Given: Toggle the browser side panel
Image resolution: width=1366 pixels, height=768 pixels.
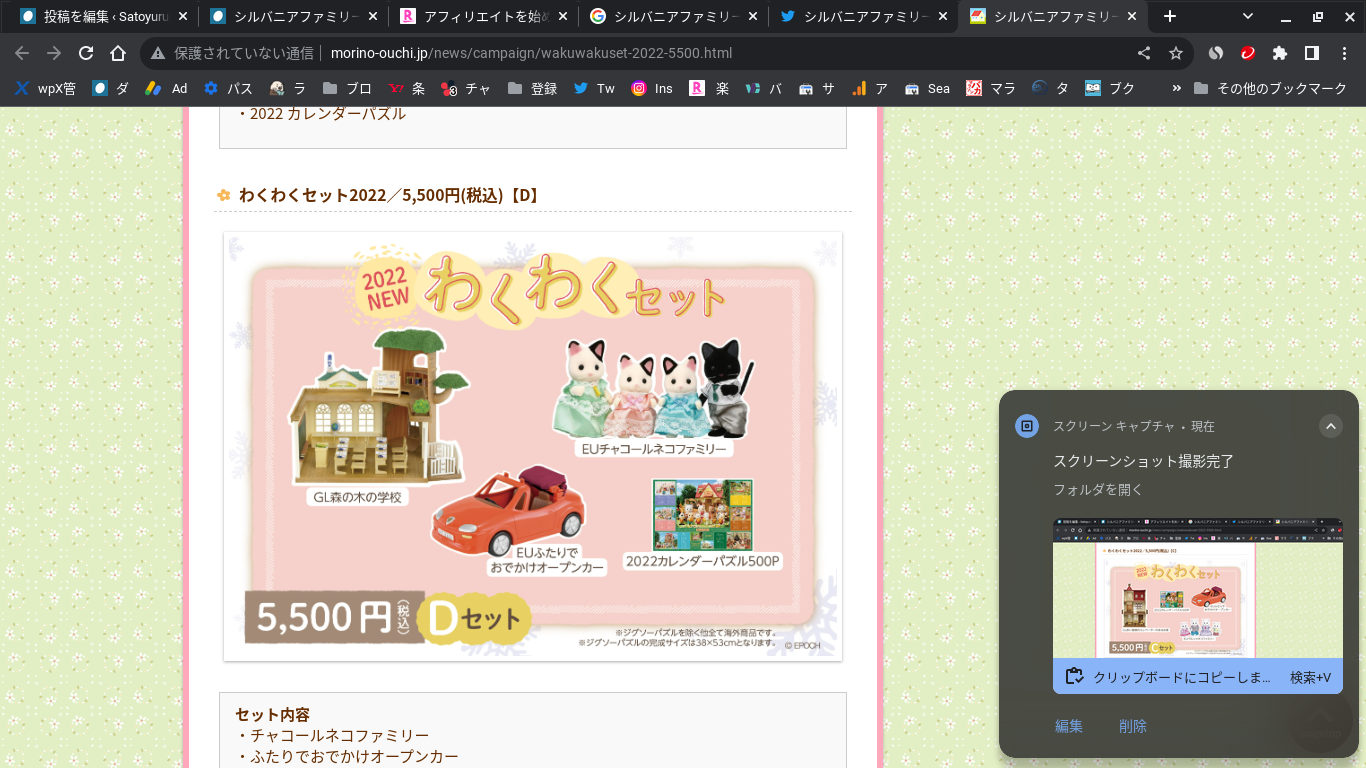Looking at the screenshot, I should click(1312, 53).
